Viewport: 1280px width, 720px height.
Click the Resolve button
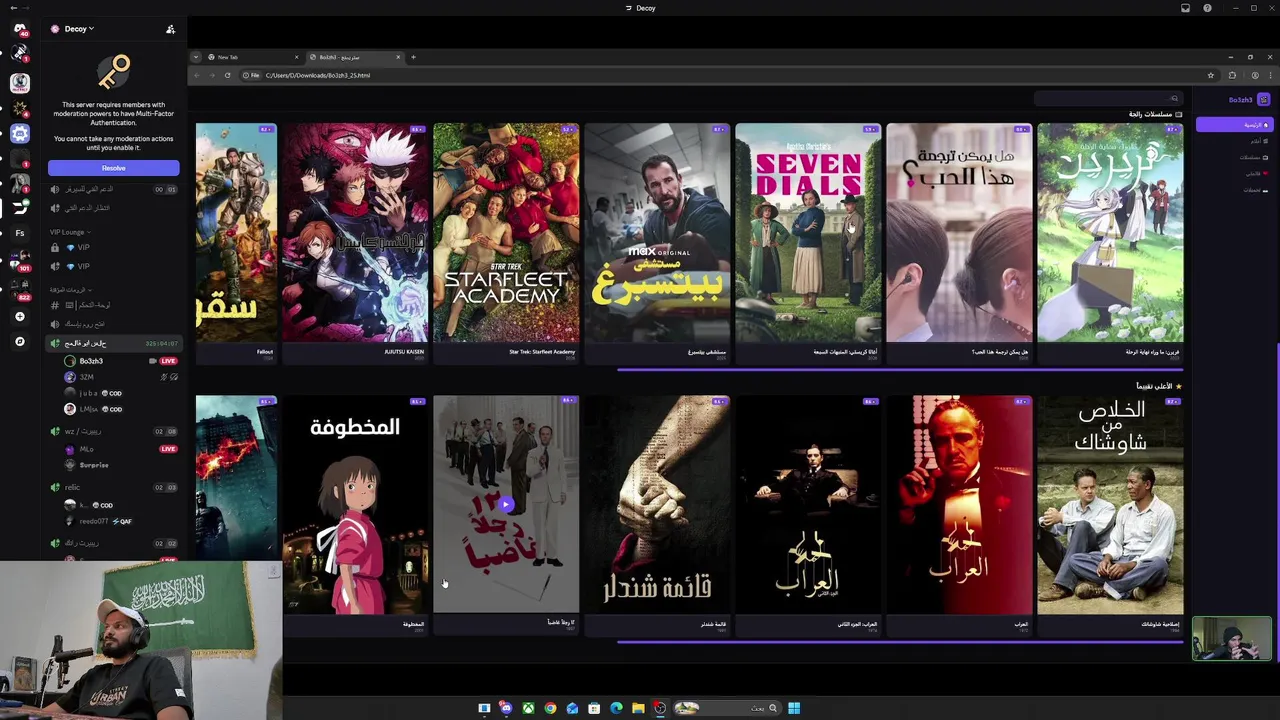click(x=114, y=168)
